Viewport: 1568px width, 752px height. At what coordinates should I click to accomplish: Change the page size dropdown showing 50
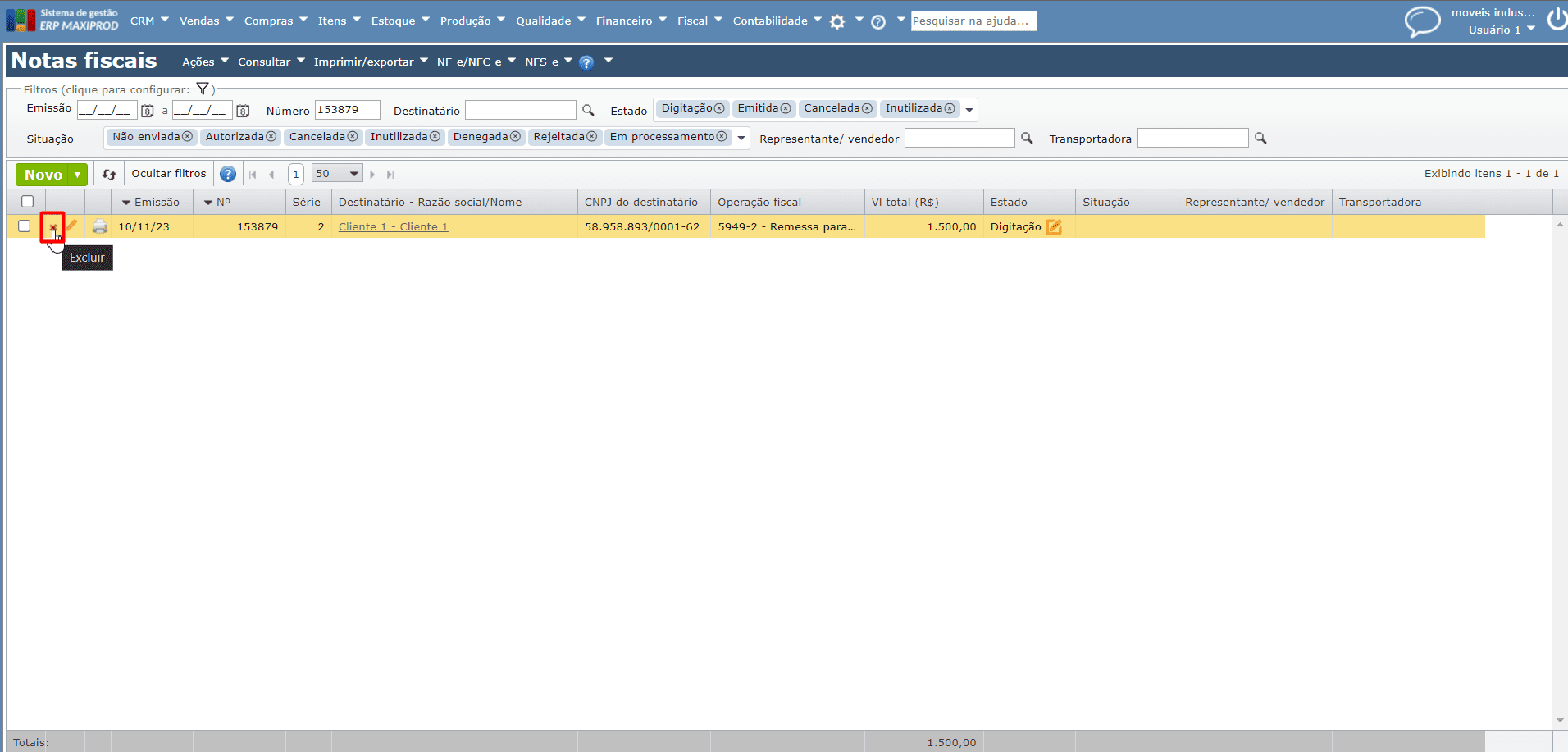(x=337, y=174)
